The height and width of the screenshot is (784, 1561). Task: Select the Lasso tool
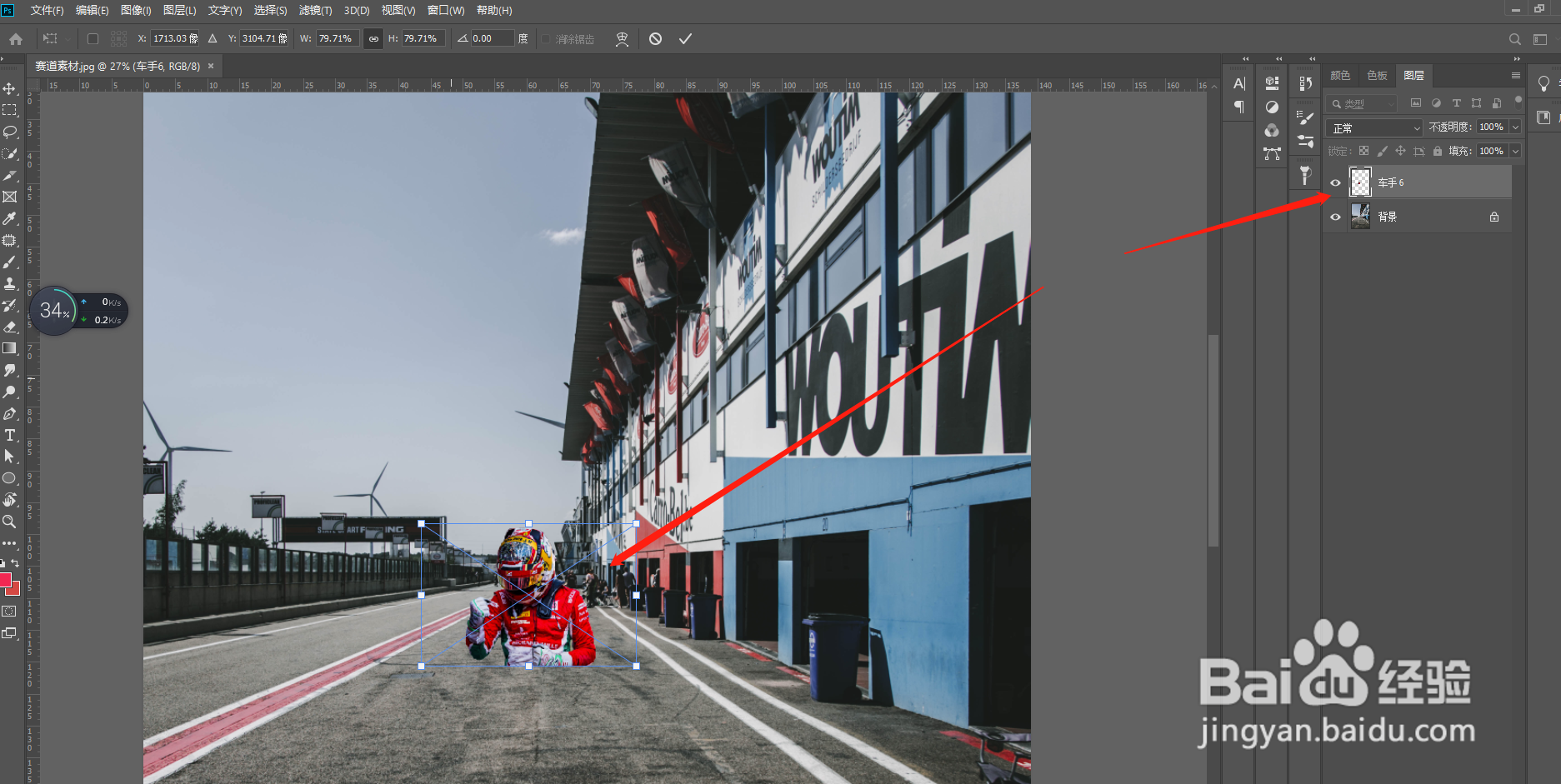coord(10,132)
